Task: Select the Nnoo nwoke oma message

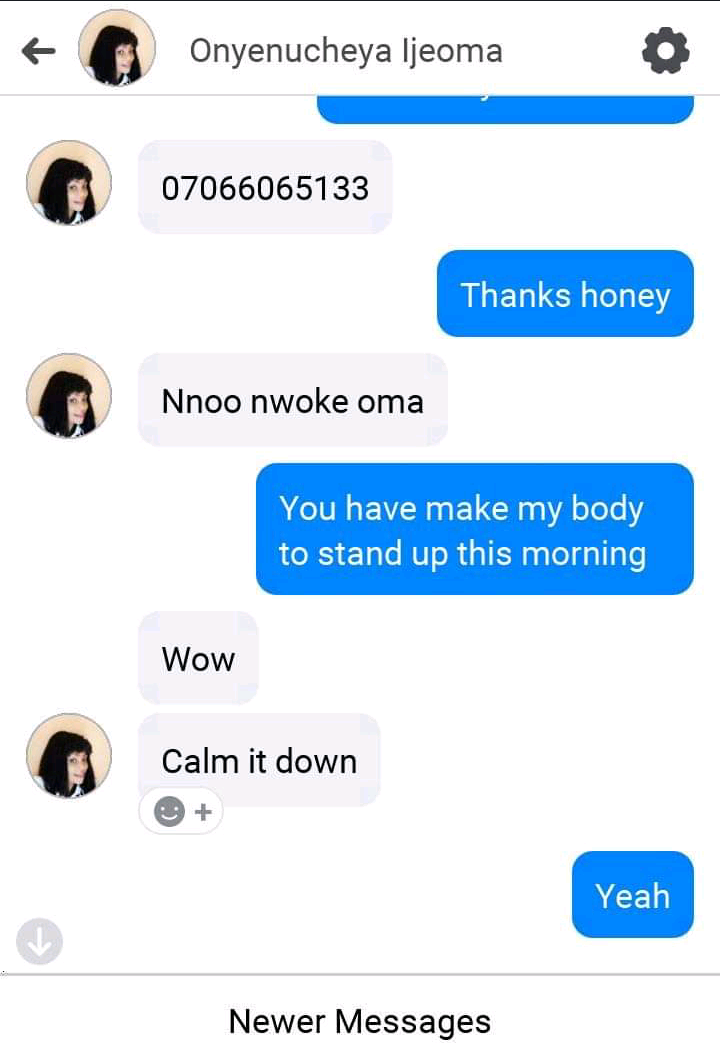Action: tap(293, 401)
